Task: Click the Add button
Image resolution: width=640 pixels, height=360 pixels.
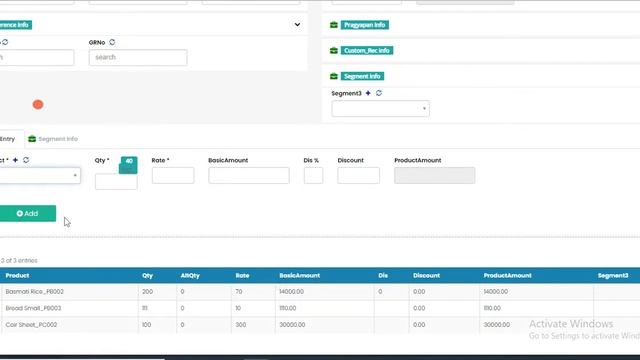Action: pos(28,213)
